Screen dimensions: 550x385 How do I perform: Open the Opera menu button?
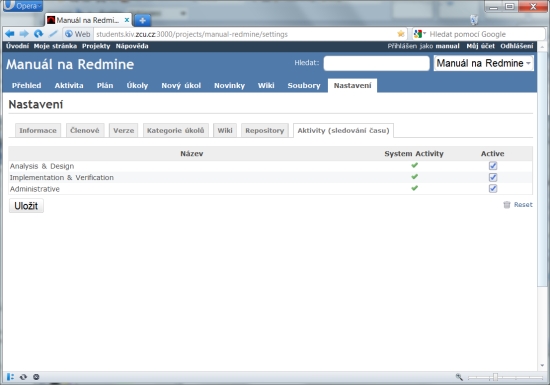pos(23,6)
